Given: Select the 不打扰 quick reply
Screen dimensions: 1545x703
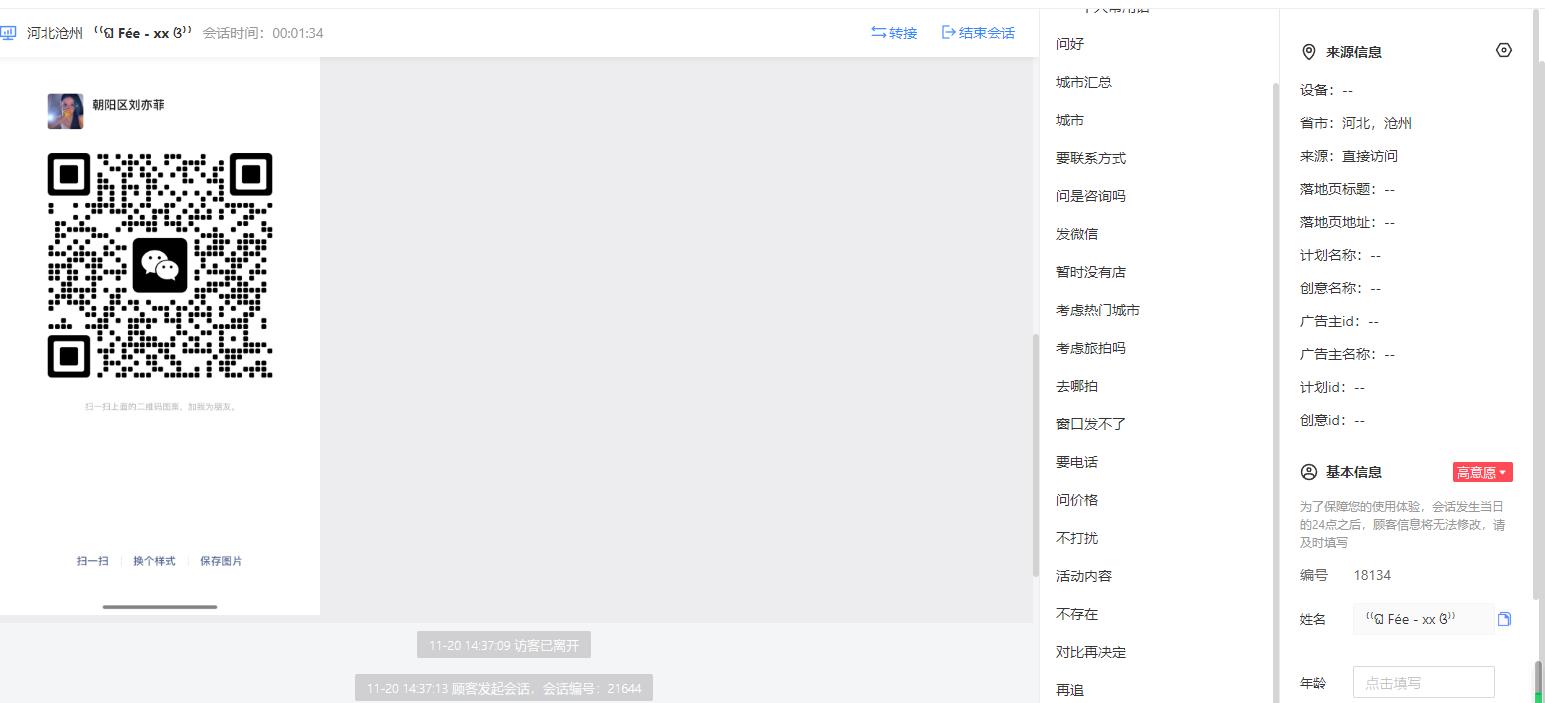Looking at the screenshot, I should point(1077,538).
